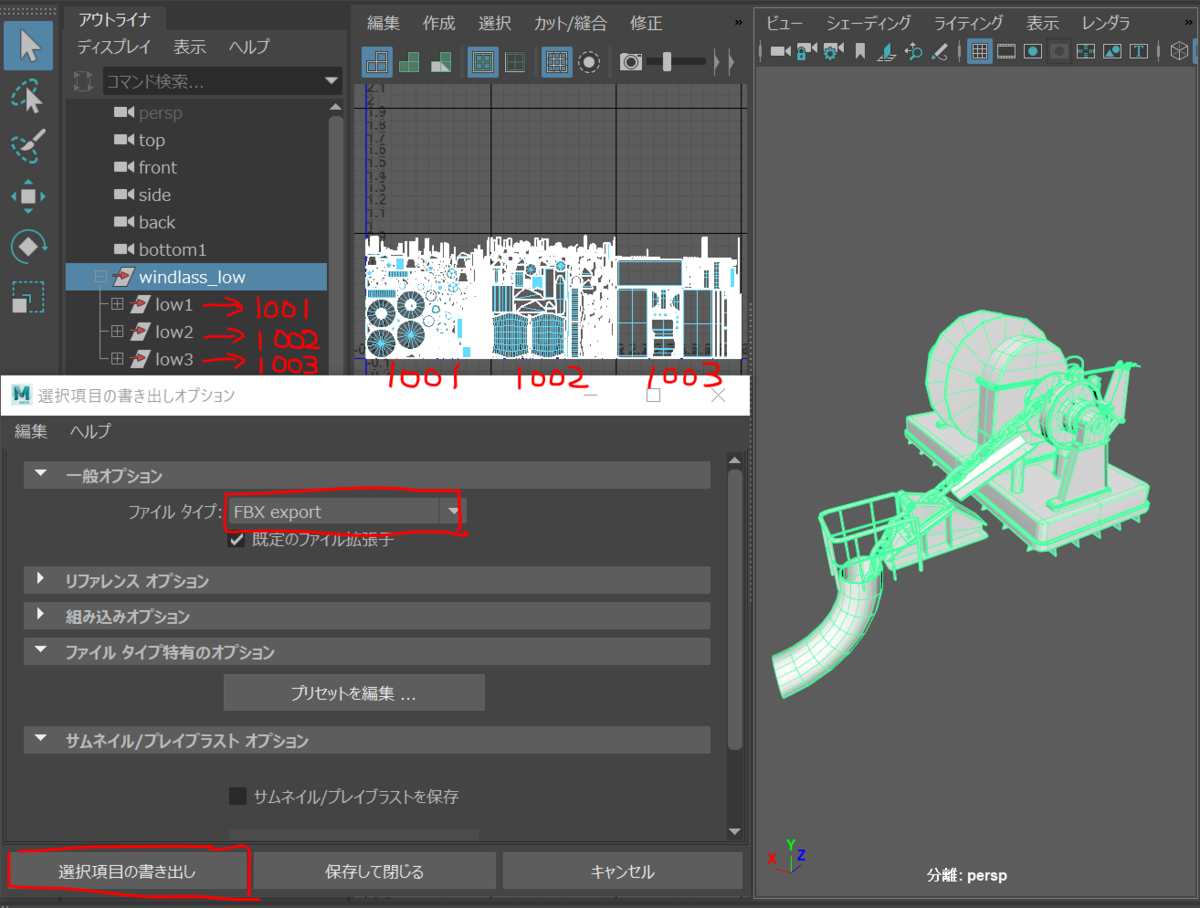
Task: Click the Maya logo in export dialog
Action: point(21,395)
